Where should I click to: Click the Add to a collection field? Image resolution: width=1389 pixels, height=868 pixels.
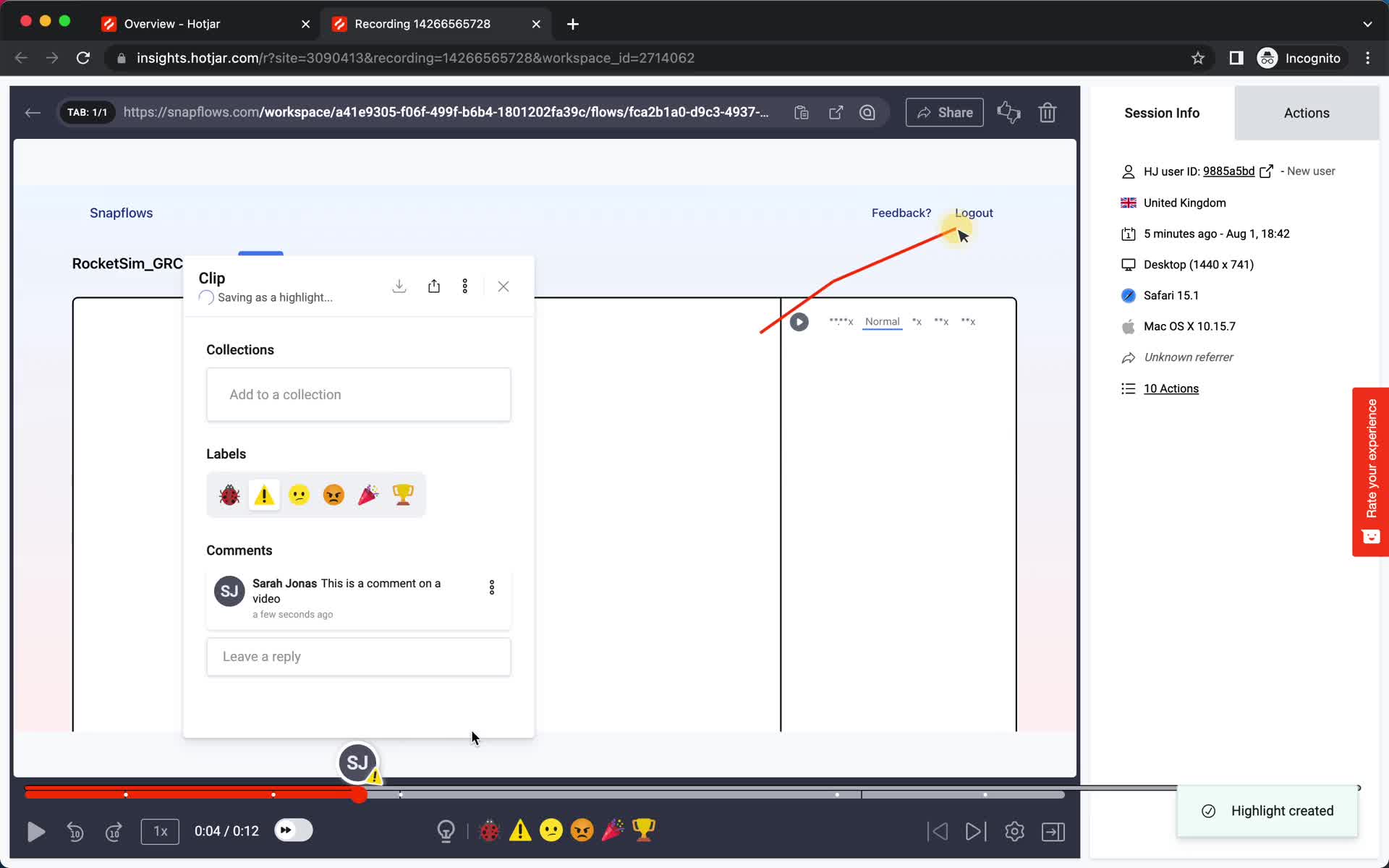coord(358,394)
